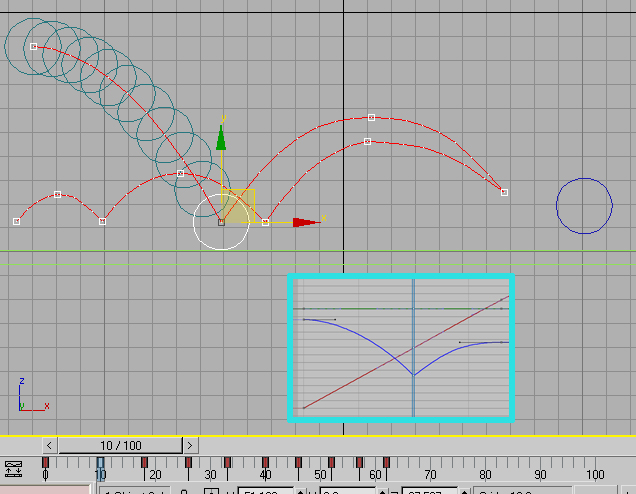Select the keyframe marker at frame 0
This screenshot has width=636, height=494.
pyautogui.click(x=45, y=463)
